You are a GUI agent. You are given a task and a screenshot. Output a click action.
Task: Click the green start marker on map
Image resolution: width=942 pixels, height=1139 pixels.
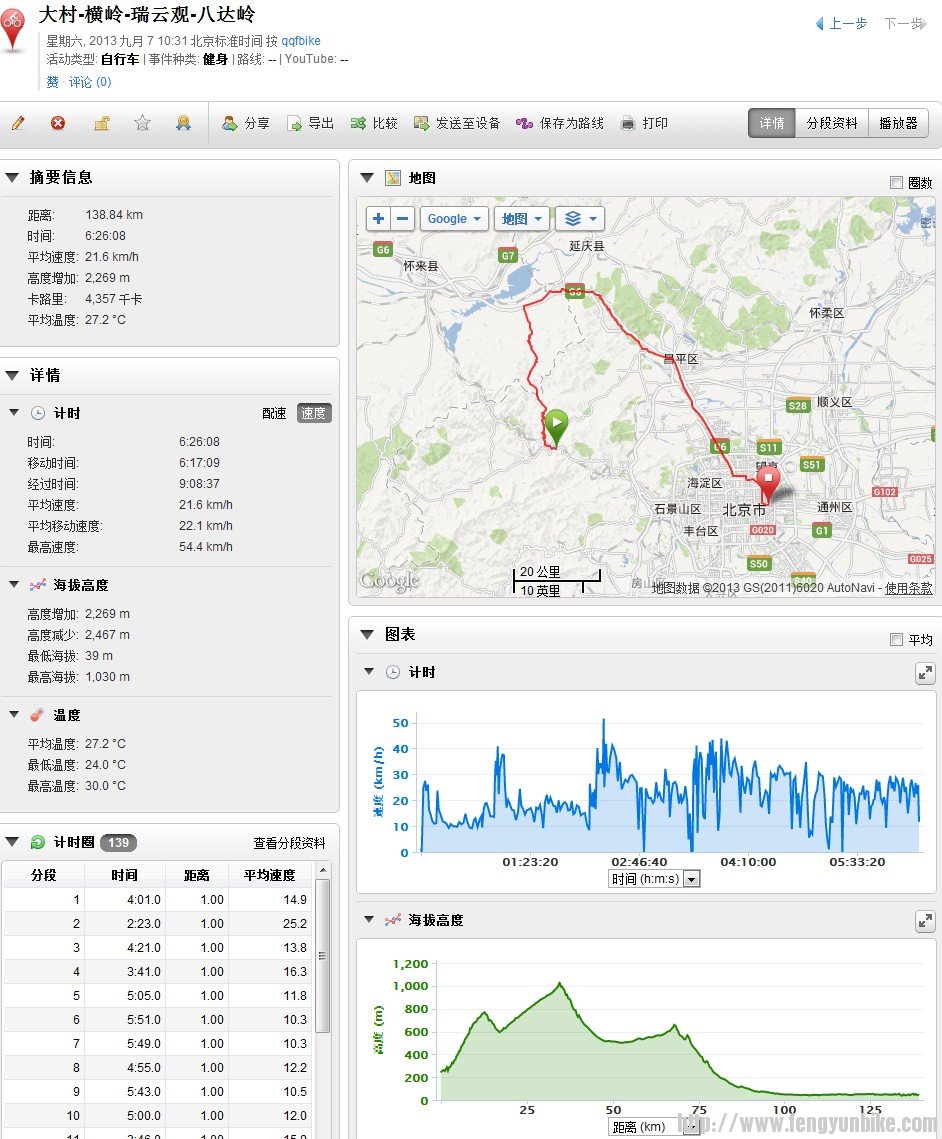555,426
